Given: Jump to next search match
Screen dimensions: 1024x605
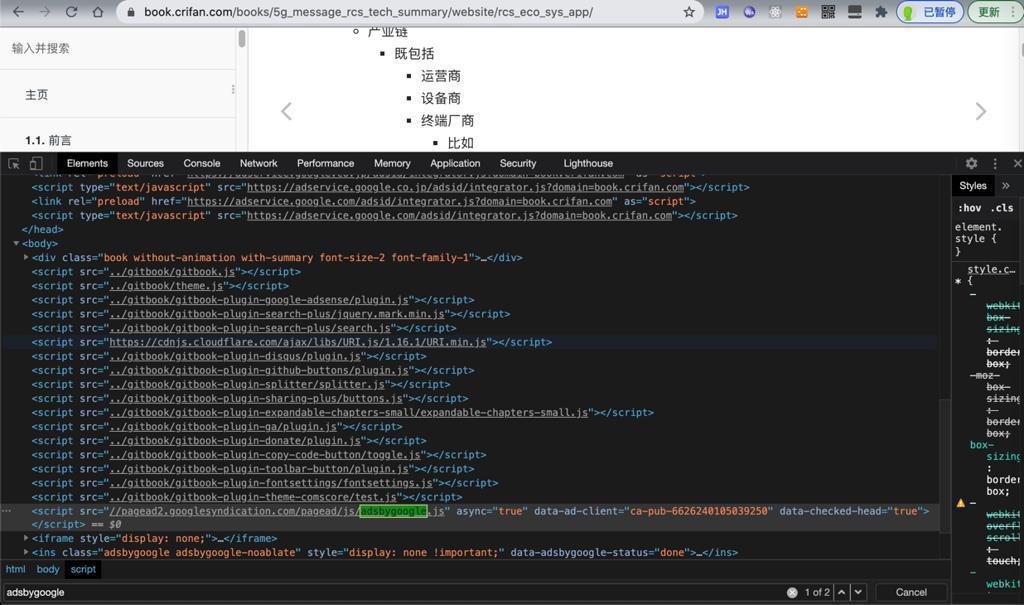Looking at the screenshot, I should pyautogui.click(x=858, y=593).
